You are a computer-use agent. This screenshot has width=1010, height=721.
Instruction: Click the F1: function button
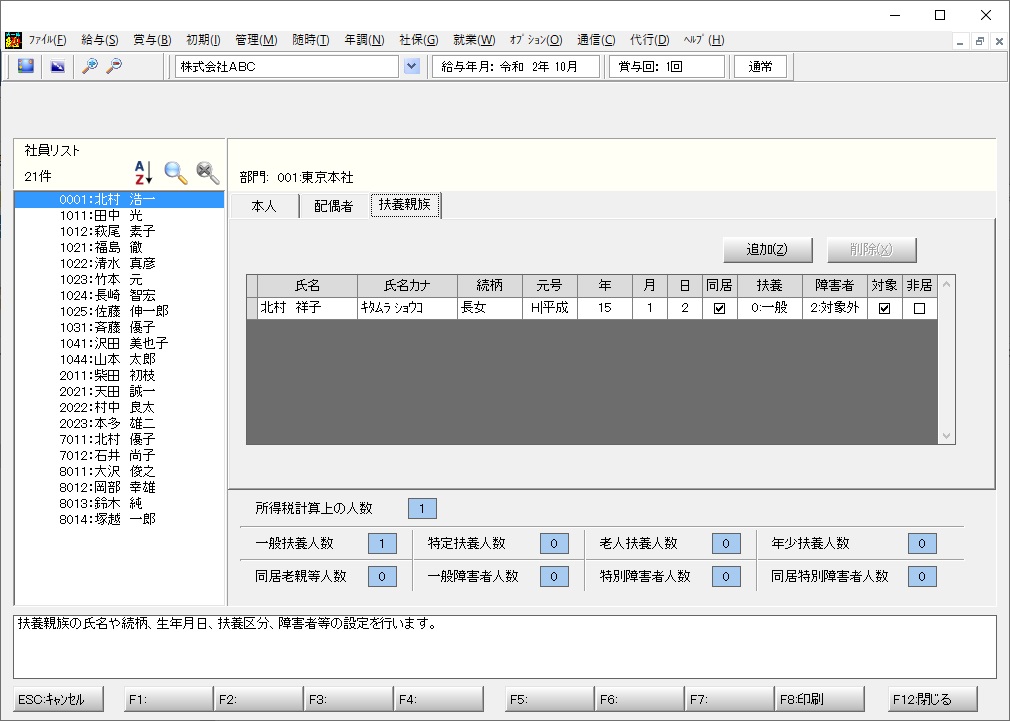tap(168, 699)
